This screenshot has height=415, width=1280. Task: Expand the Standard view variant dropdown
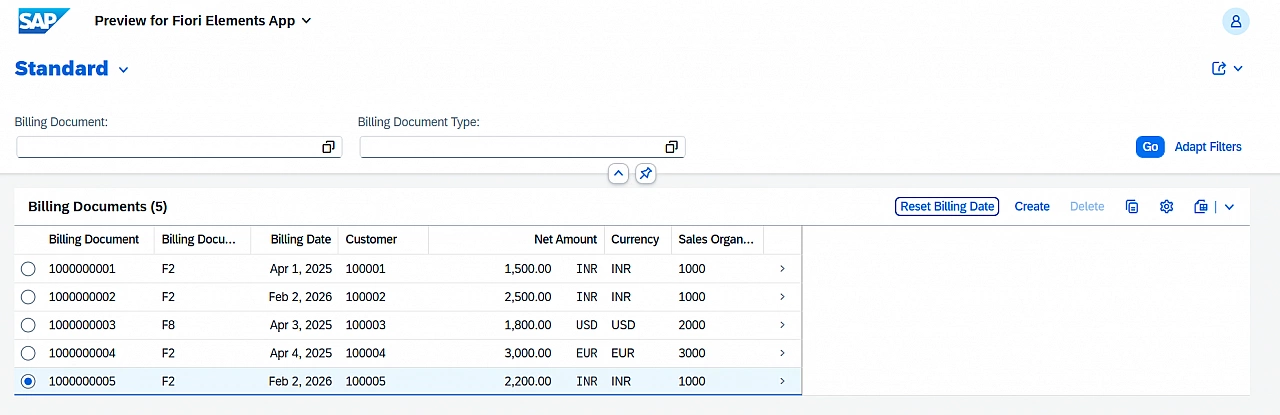pyautogui.click(x=124, y=70)
